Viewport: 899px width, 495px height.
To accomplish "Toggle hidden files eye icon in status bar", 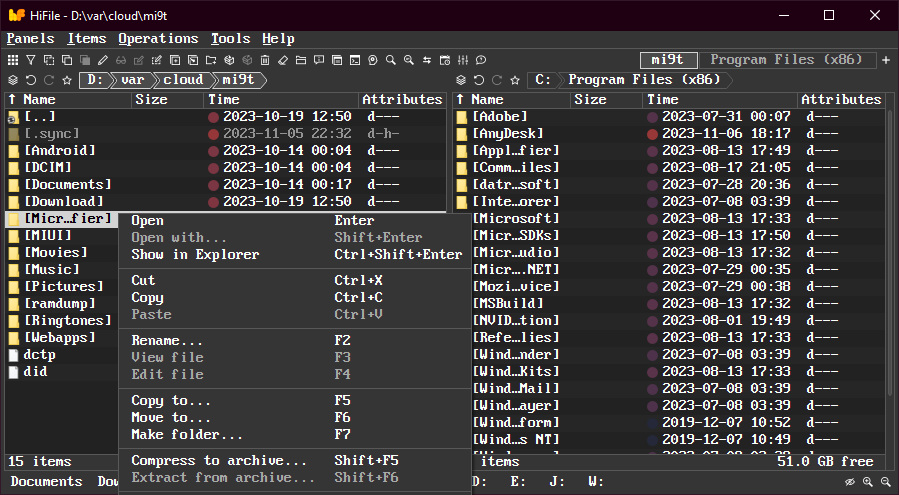I will coord(850,482).
